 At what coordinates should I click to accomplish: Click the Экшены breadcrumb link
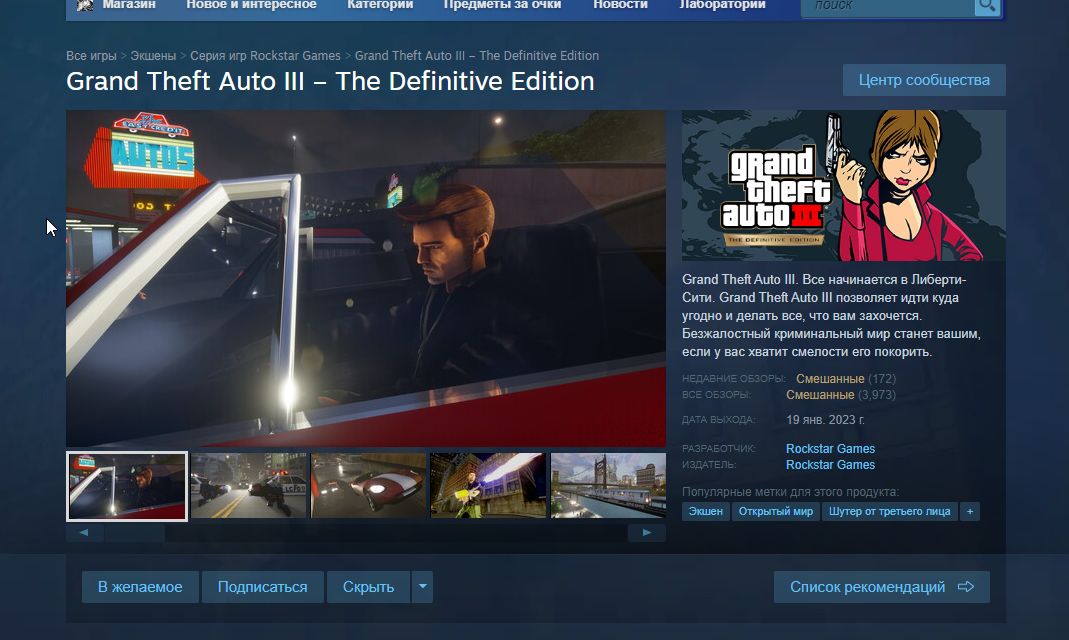point(153,56)
